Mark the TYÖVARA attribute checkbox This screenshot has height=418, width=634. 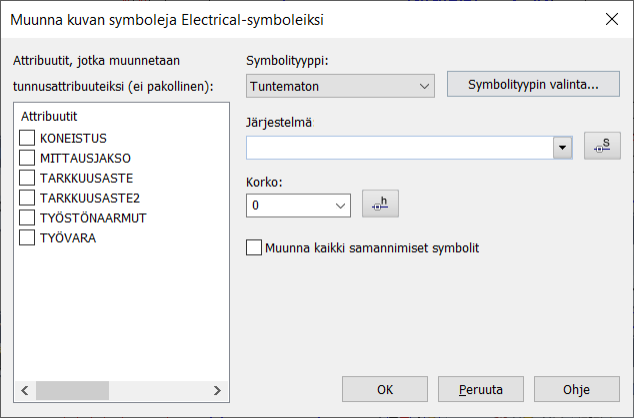point(28,237)
